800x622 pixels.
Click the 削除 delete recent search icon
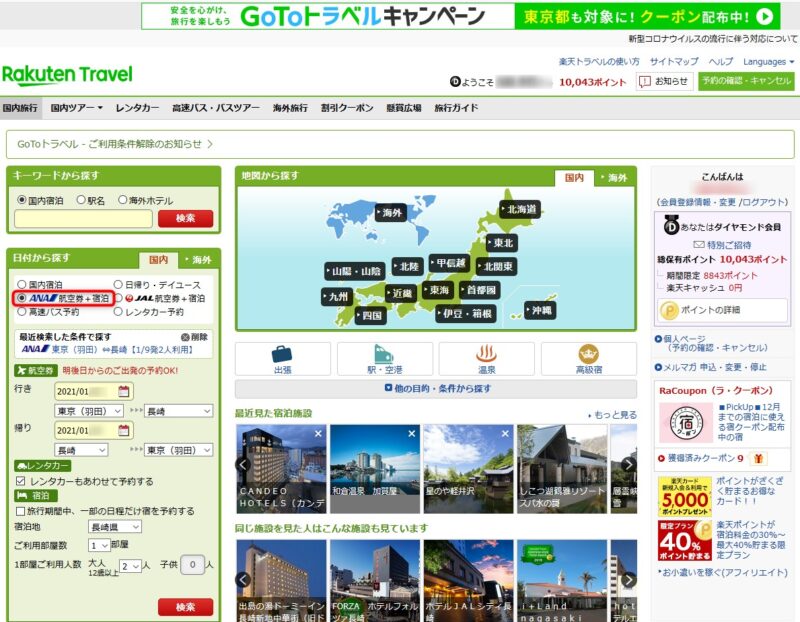(185, 337)
